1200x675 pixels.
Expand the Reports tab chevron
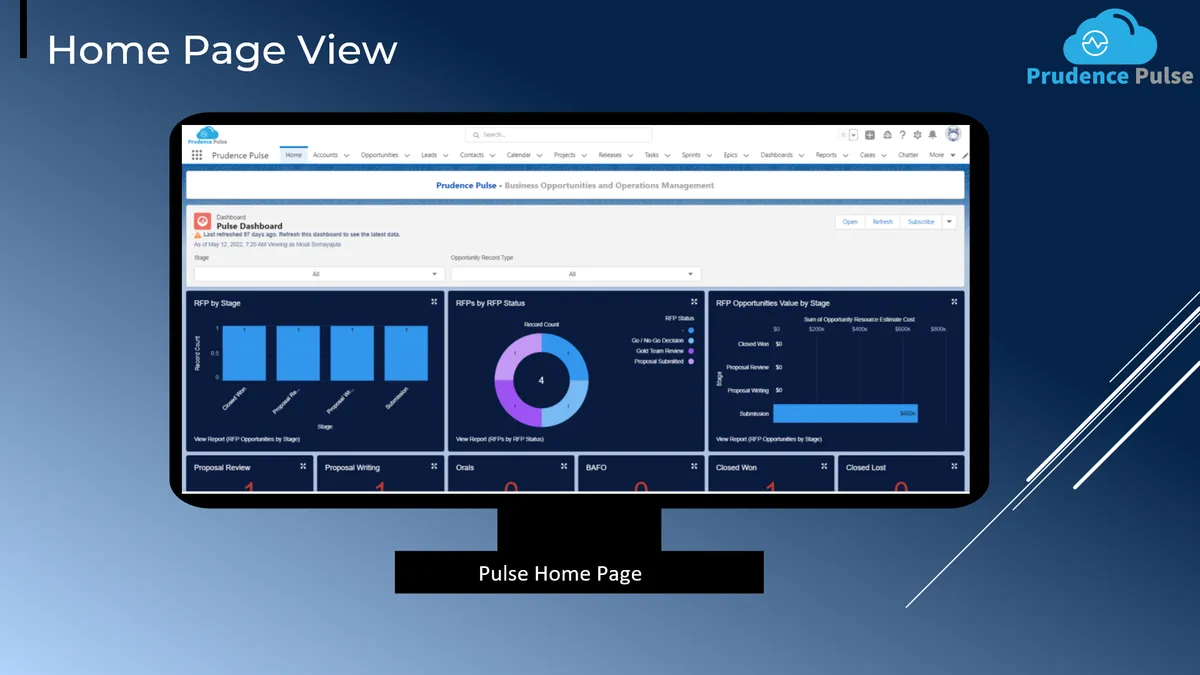coord(846,155)
